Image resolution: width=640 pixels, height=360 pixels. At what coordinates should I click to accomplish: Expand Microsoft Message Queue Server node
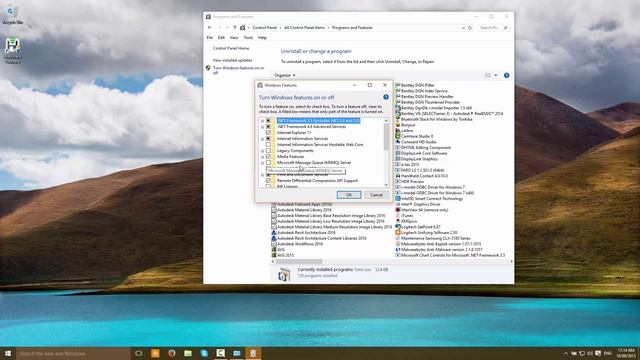(x=262, y=163)
